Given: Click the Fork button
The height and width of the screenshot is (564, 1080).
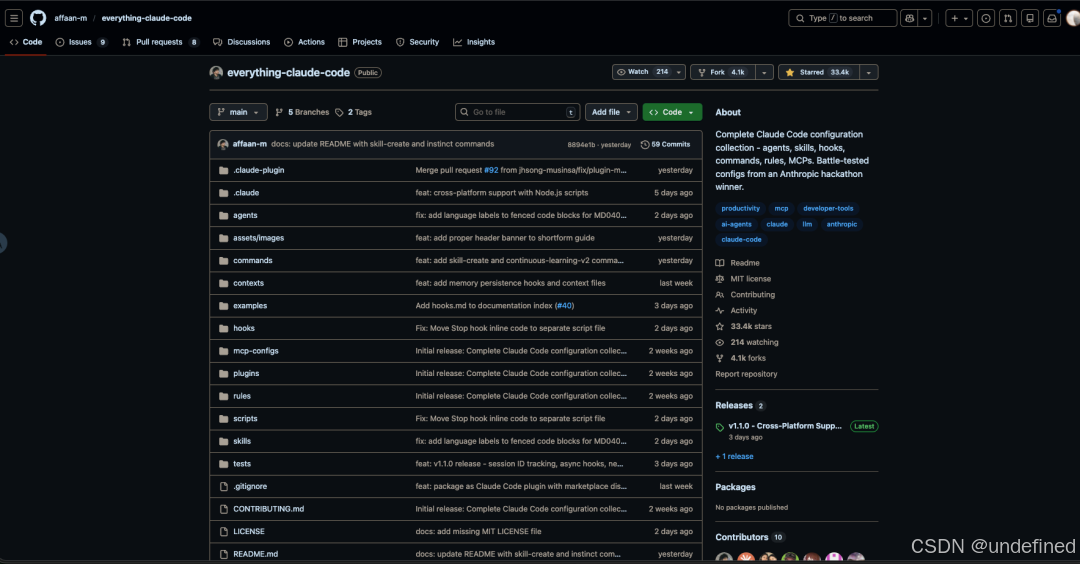Looking at the screenshot, I should pyautogui.click(x=723, y=72).
